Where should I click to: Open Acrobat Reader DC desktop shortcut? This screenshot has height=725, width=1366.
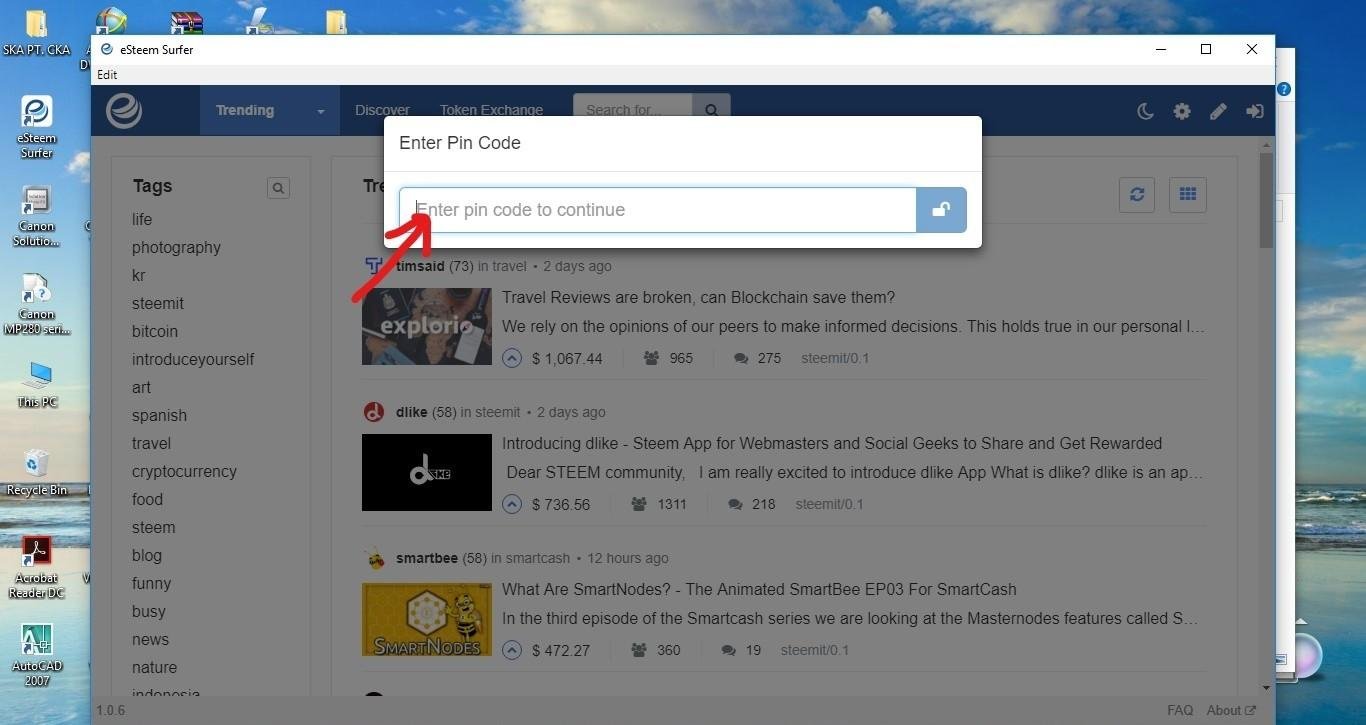(37, 567)
